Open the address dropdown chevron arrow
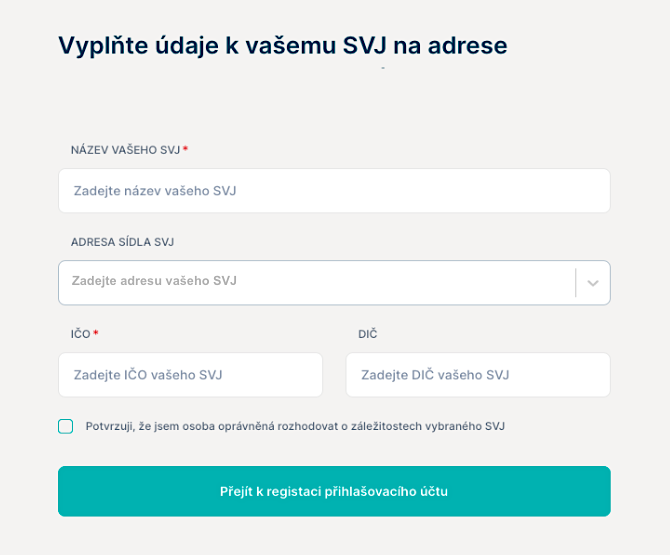670x555 pixels. pyautogui.click(x=593, y=283)
